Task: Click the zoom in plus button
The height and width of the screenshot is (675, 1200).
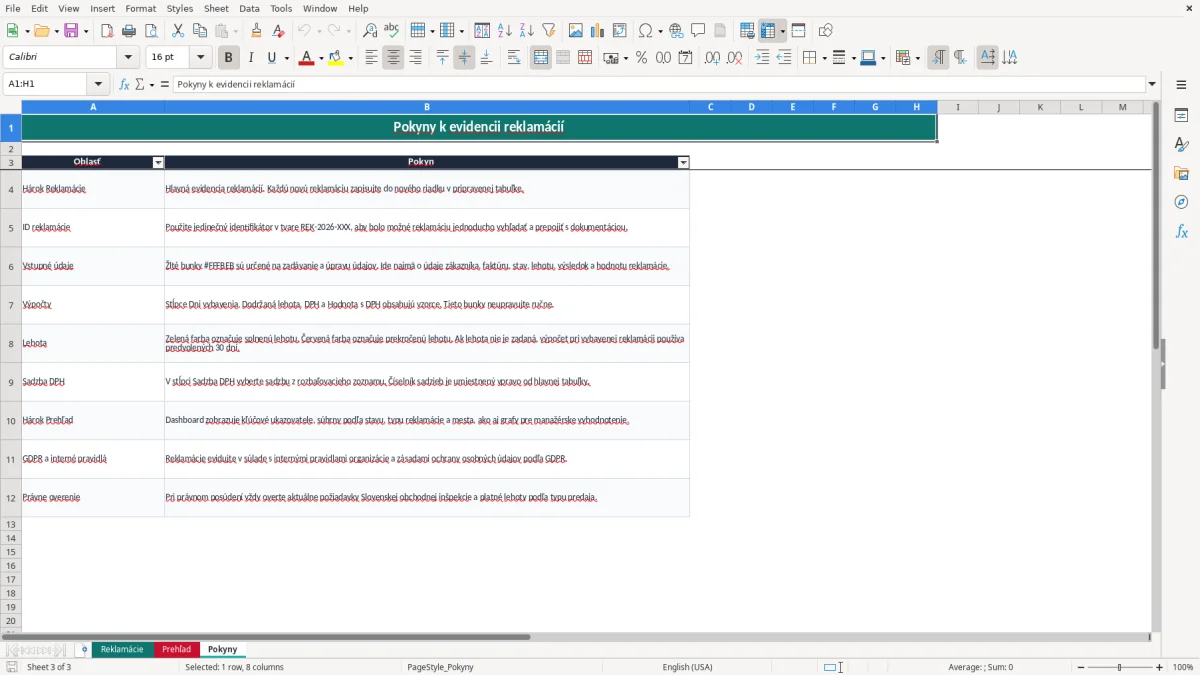Action: pos(1160,667)
